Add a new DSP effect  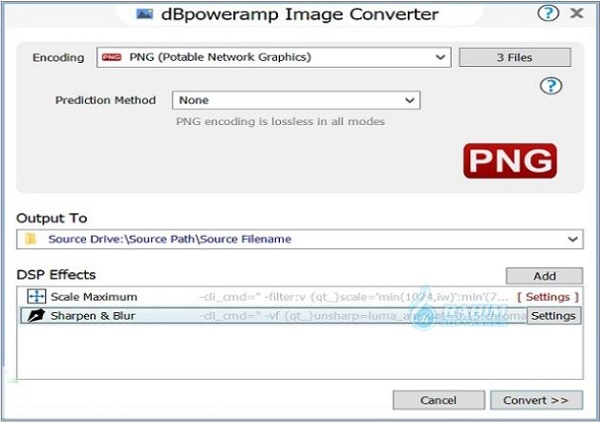[544, 276]
